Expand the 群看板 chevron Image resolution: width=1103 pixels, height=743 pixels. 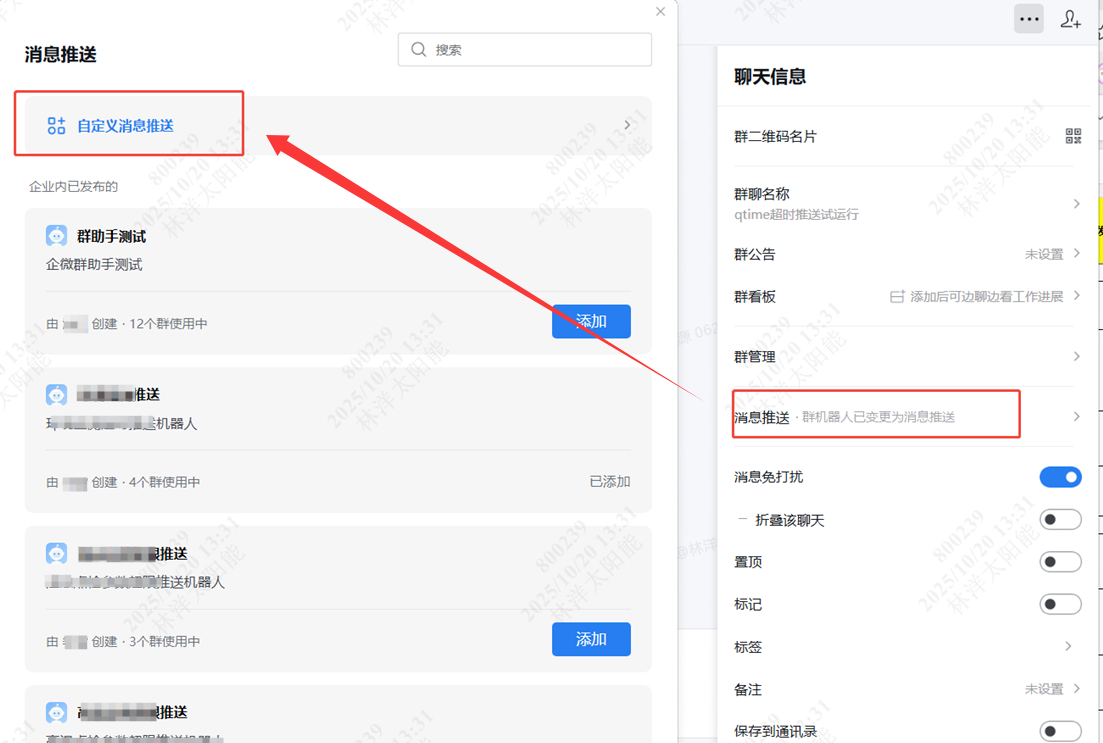[1076, 296]
